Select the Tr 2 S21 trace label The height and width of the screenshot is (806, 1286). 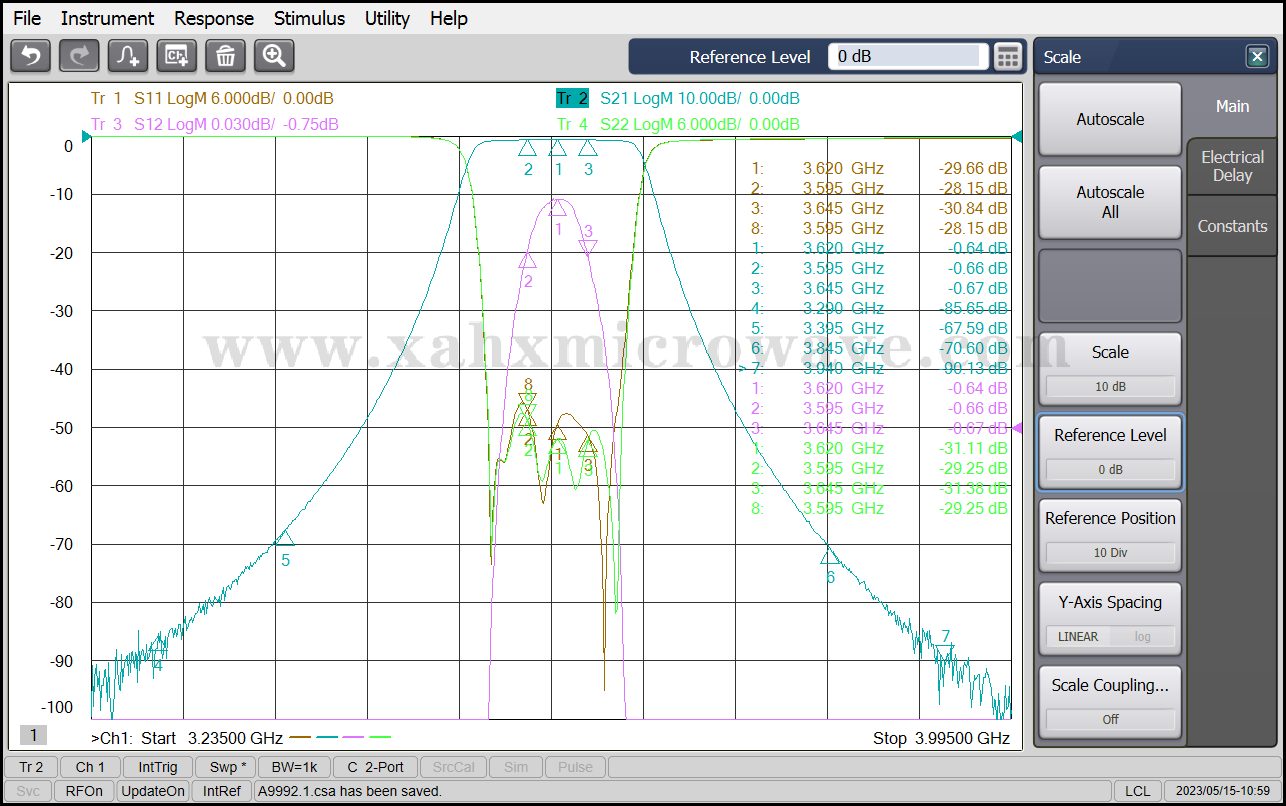677,98
